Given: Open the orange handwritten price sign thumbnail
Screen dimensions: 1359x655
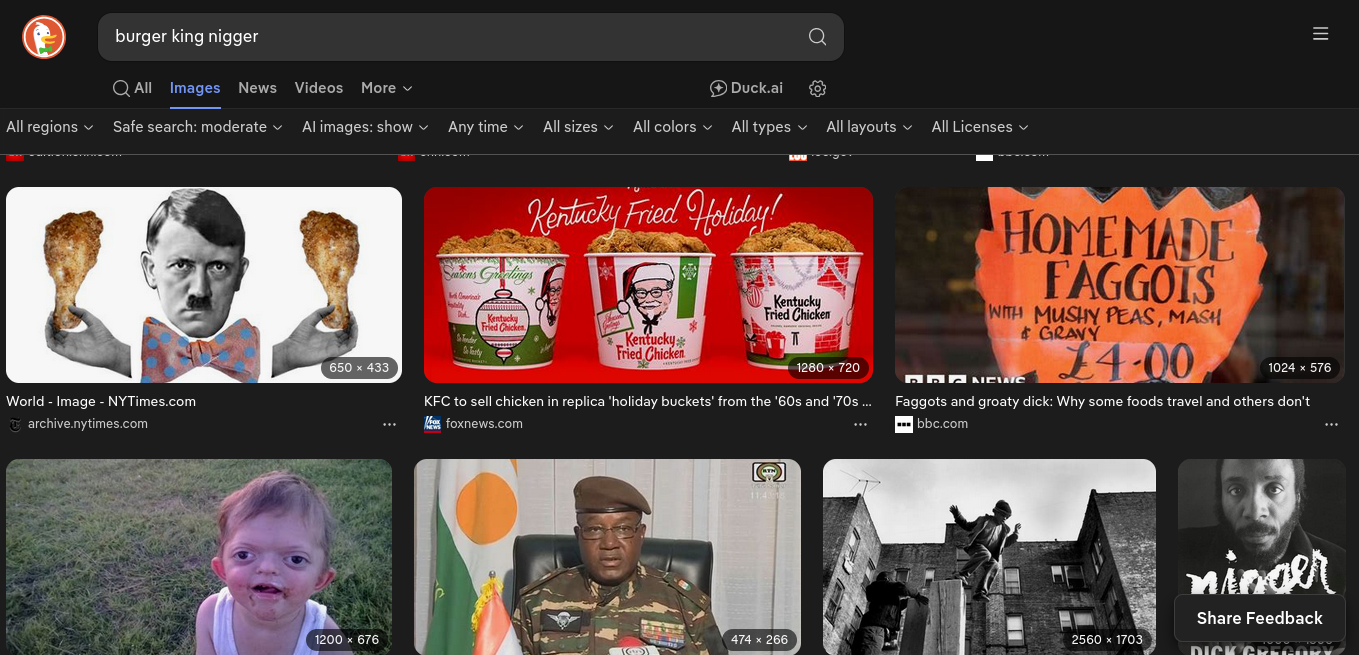Looking at the screenshot, I should (x=1120, y=285).
